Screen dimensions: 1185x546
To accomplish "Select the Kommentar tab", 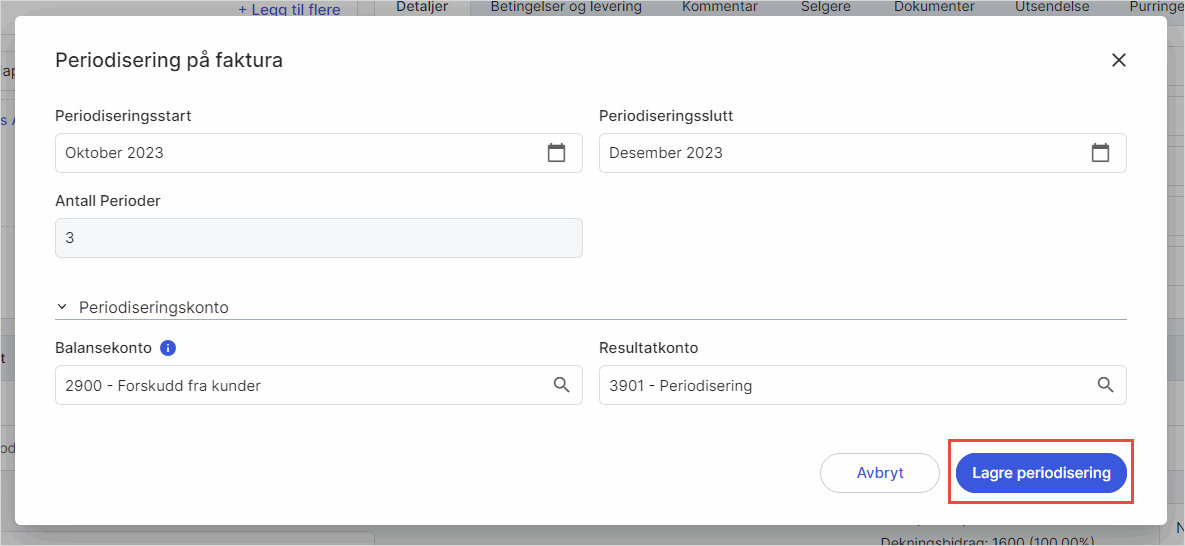I will point(719,7).
